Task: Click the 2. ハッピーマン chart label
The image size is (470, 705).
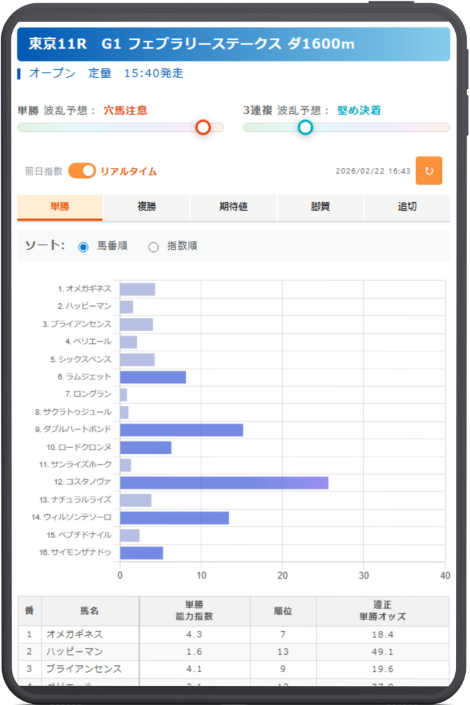Action: [x=84, y=306]
